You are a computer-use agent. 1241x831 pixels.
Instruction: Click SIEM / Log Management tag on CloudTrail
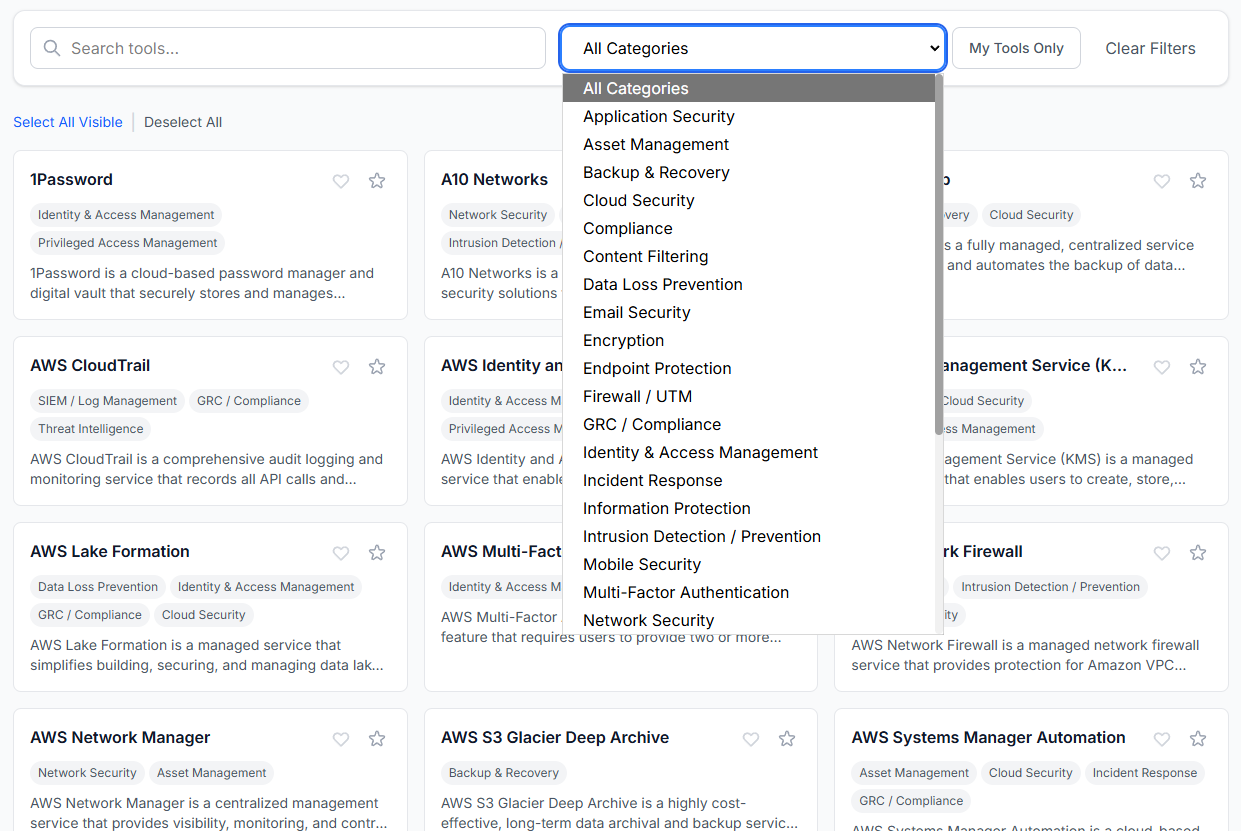tap(107, 401)
